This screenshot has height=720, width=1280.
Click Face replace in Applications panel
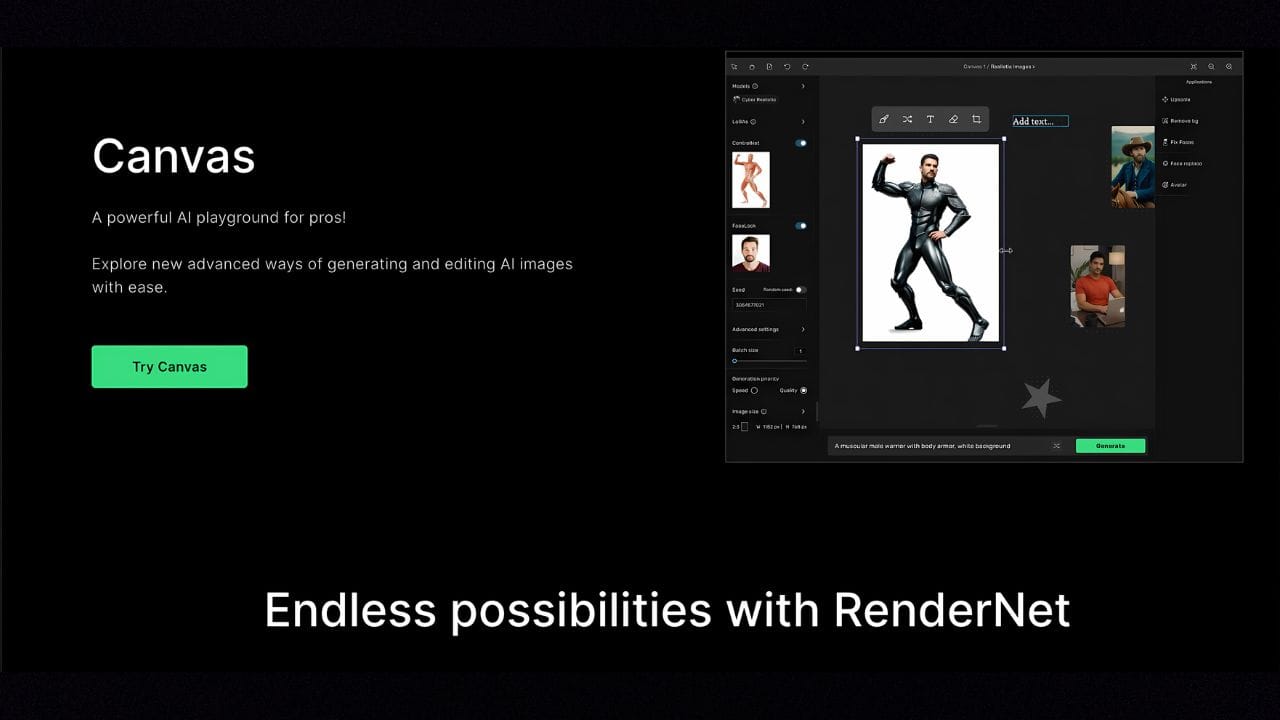[1182, 163]
